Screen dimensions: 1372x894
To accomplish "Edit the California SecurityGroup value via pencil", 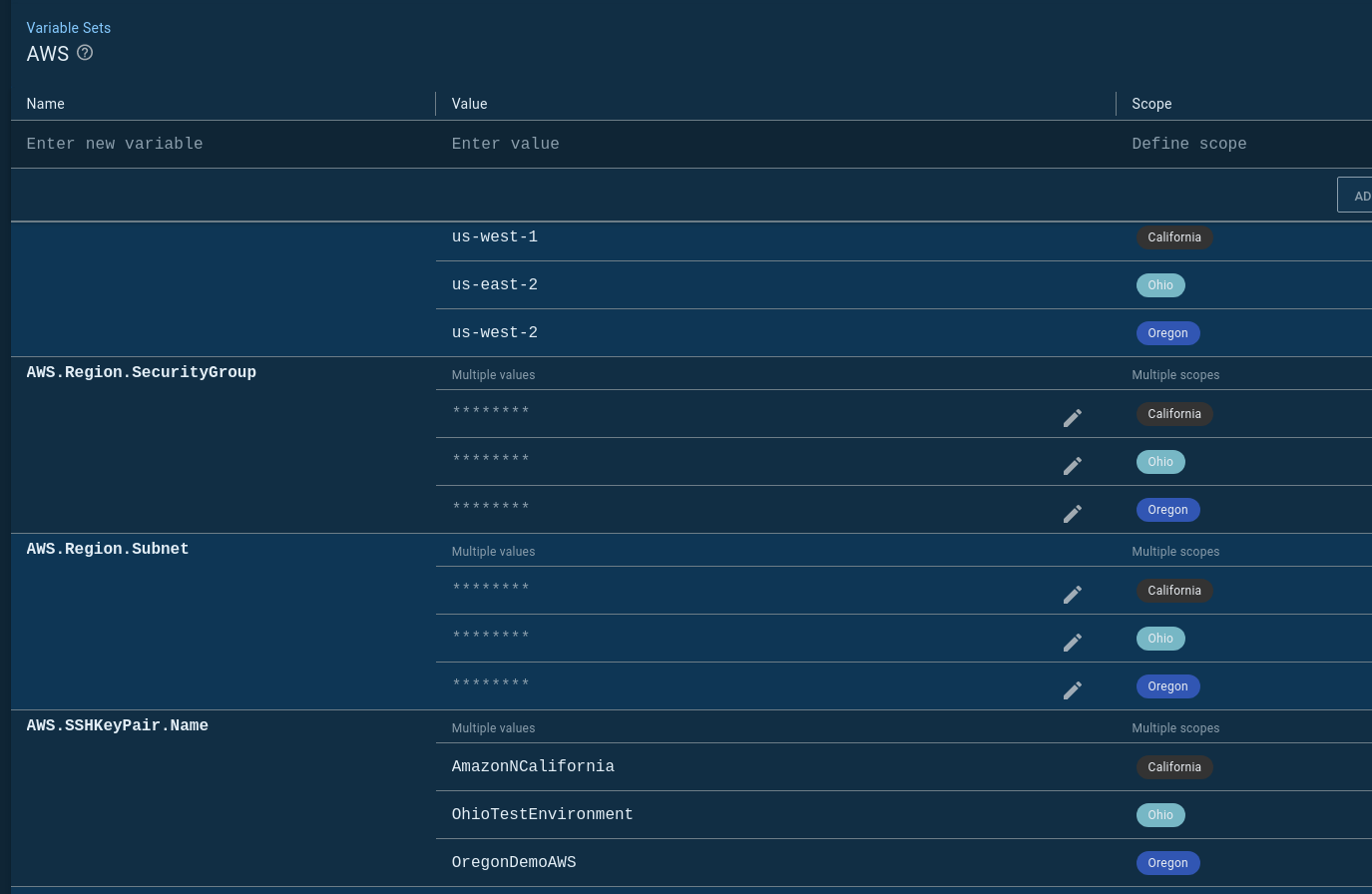I will [x=1073, y=418].
